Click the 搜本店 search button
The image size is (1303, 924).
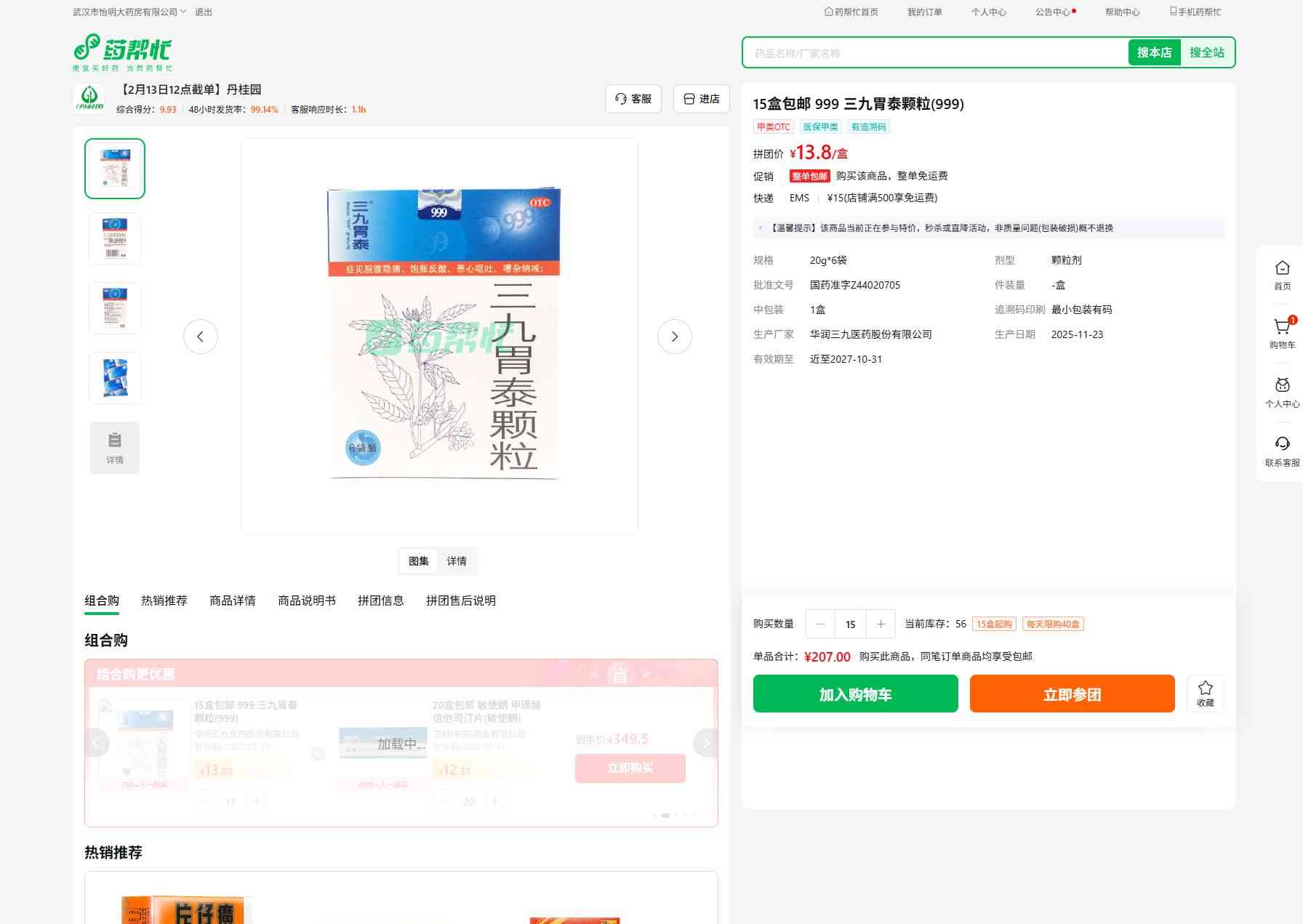(1154, 53)
